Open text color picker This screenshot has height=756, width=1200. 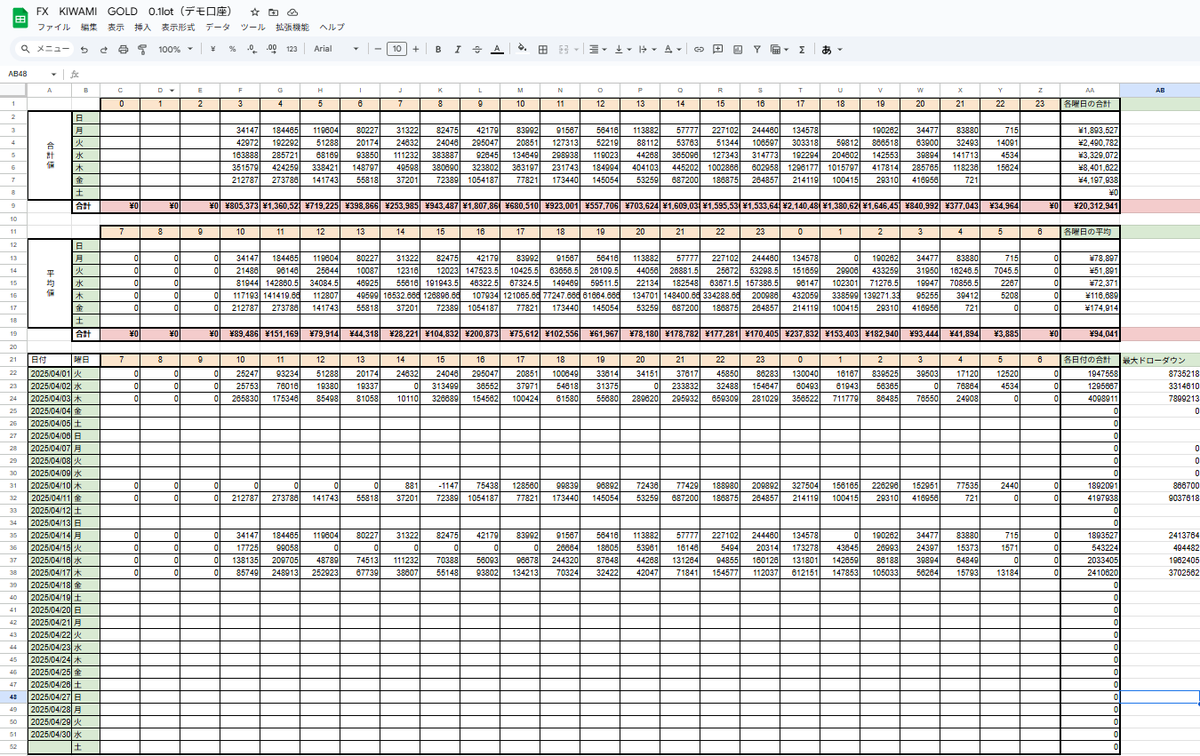coord(496,48)
